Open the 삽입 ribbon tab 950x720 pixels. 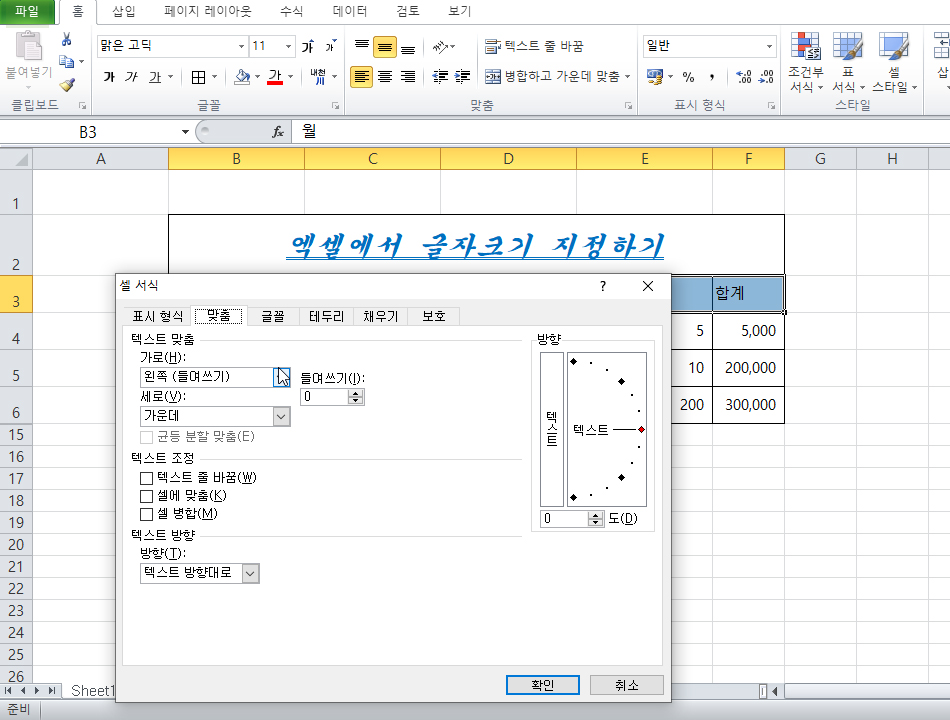(124, 11)
